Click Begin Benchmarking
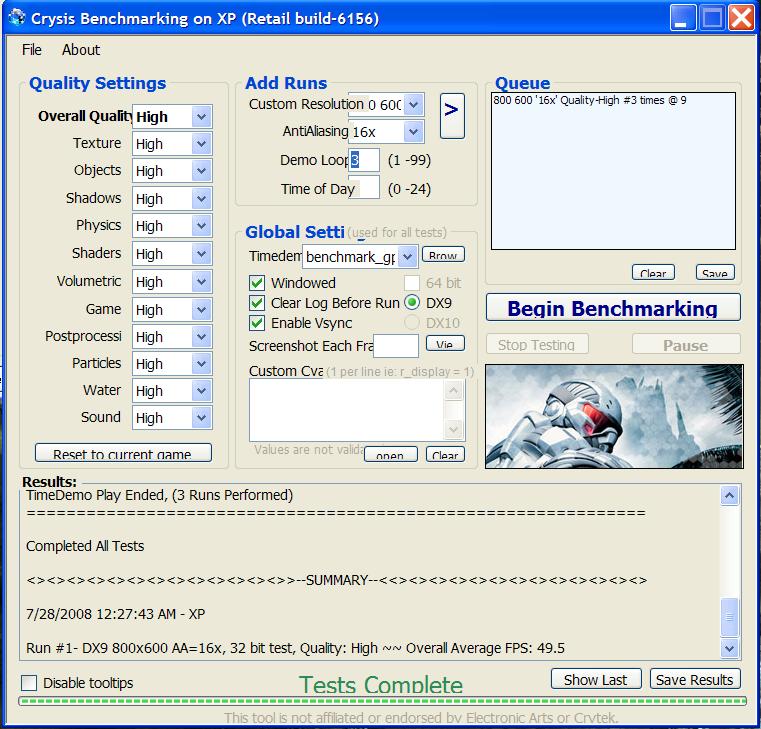This screenshot has width=761, height=729. point(613,307)
